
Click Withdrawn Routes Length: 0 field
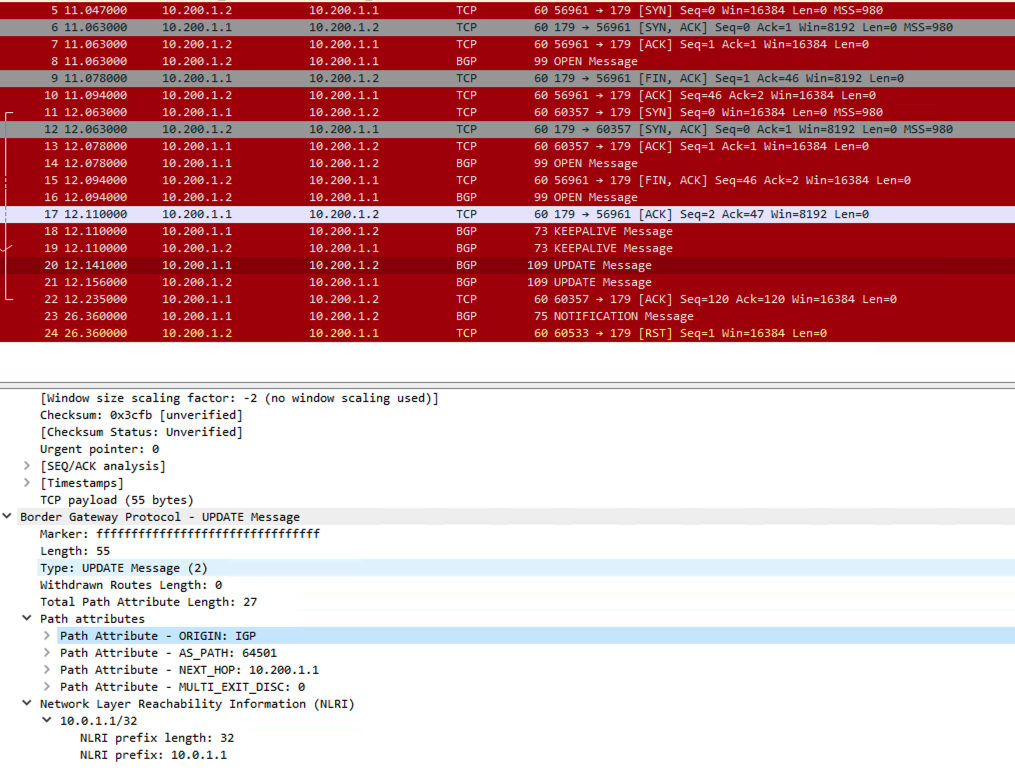[131, 584]
